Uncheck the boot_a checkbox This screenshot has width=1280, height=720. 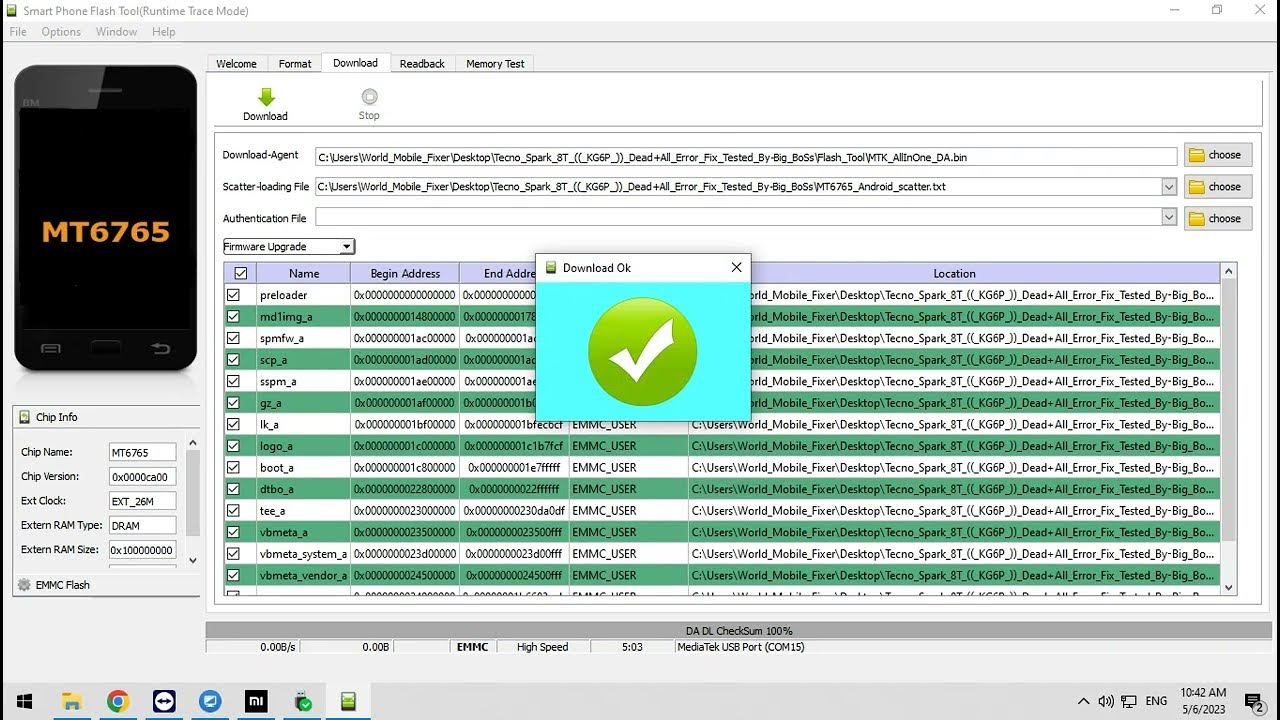[x=233, y=467]
